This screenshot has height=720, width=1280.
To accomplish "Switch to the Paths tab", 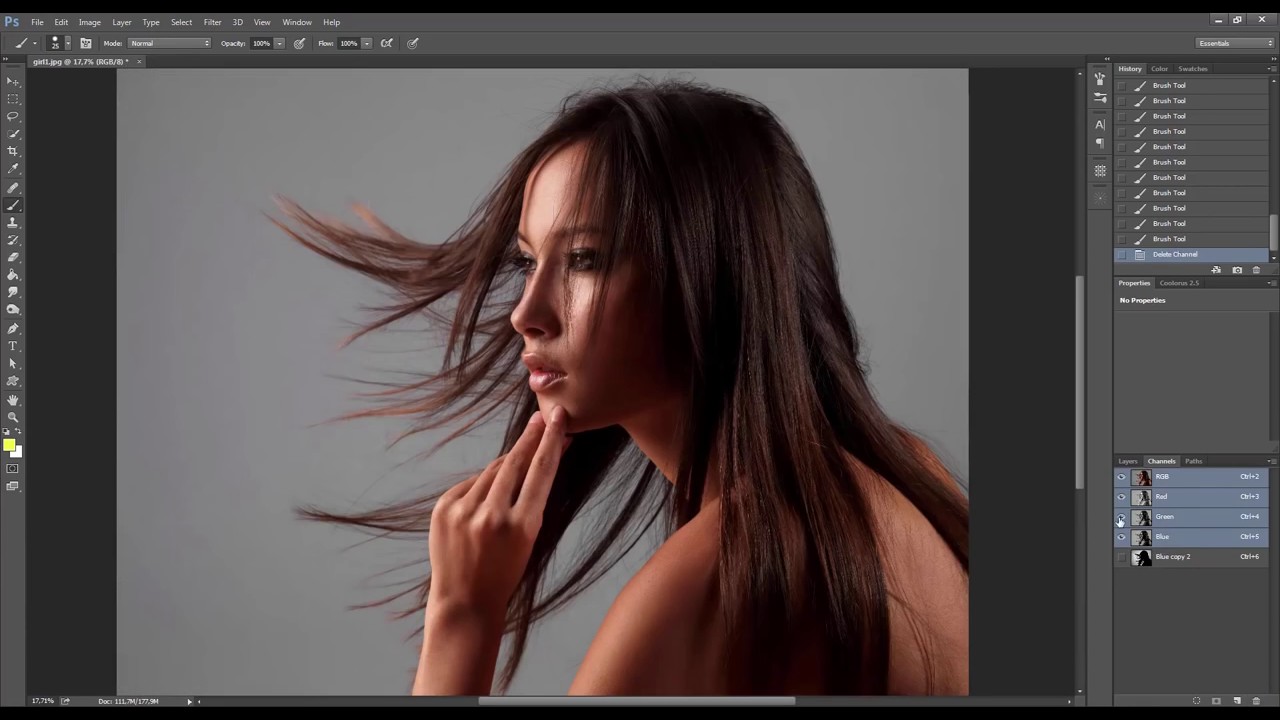I will tap(1193, 461).
